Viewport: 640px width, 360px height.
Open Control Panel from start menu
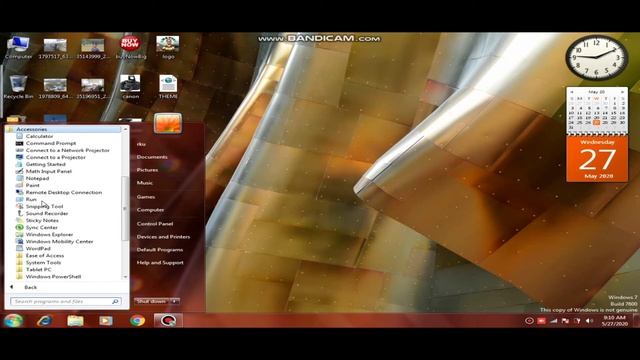click(155, 224)
